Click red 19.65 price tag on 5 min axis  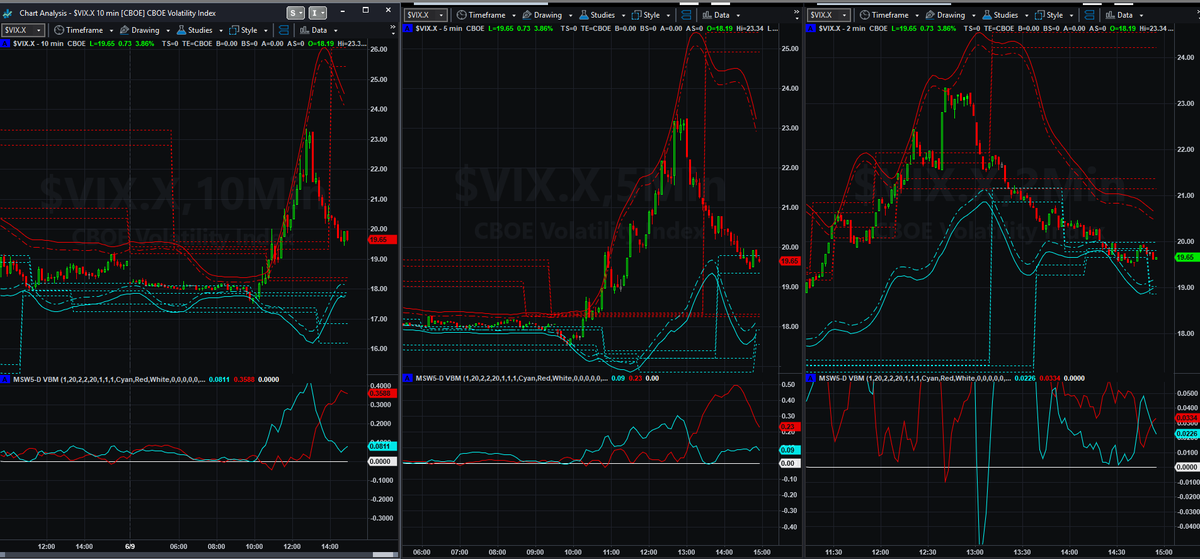point(788,261)
